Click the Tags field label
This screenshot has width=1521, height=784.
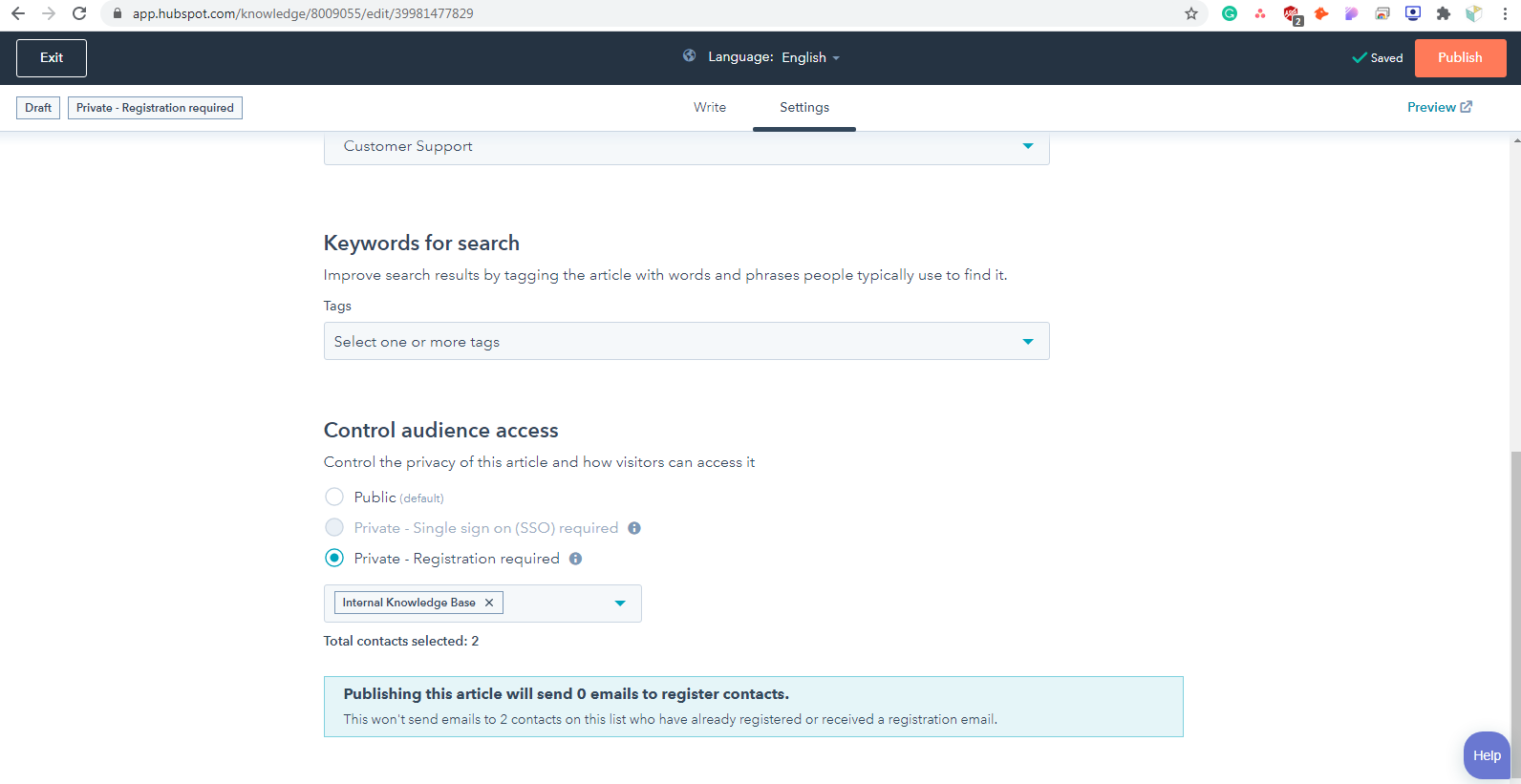pos(337,306)
